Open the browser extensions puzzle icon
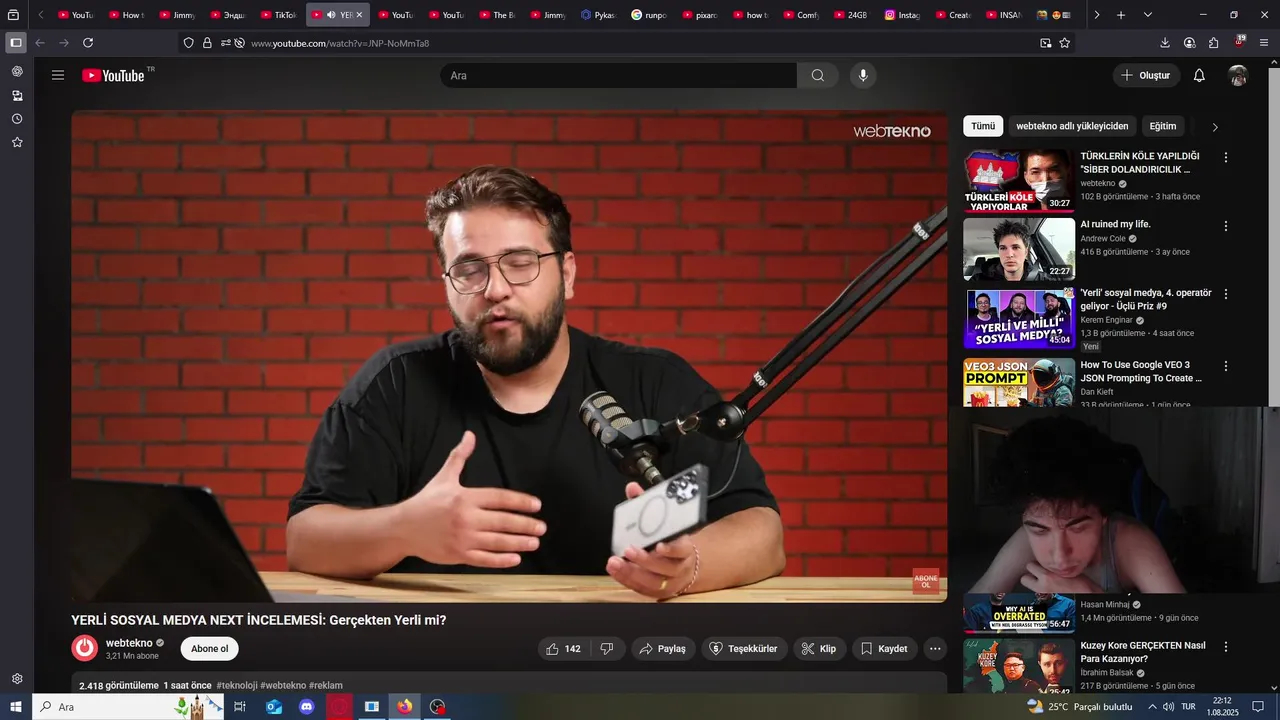Viewport: 1280px width, 720px height. coord(1214,43)
